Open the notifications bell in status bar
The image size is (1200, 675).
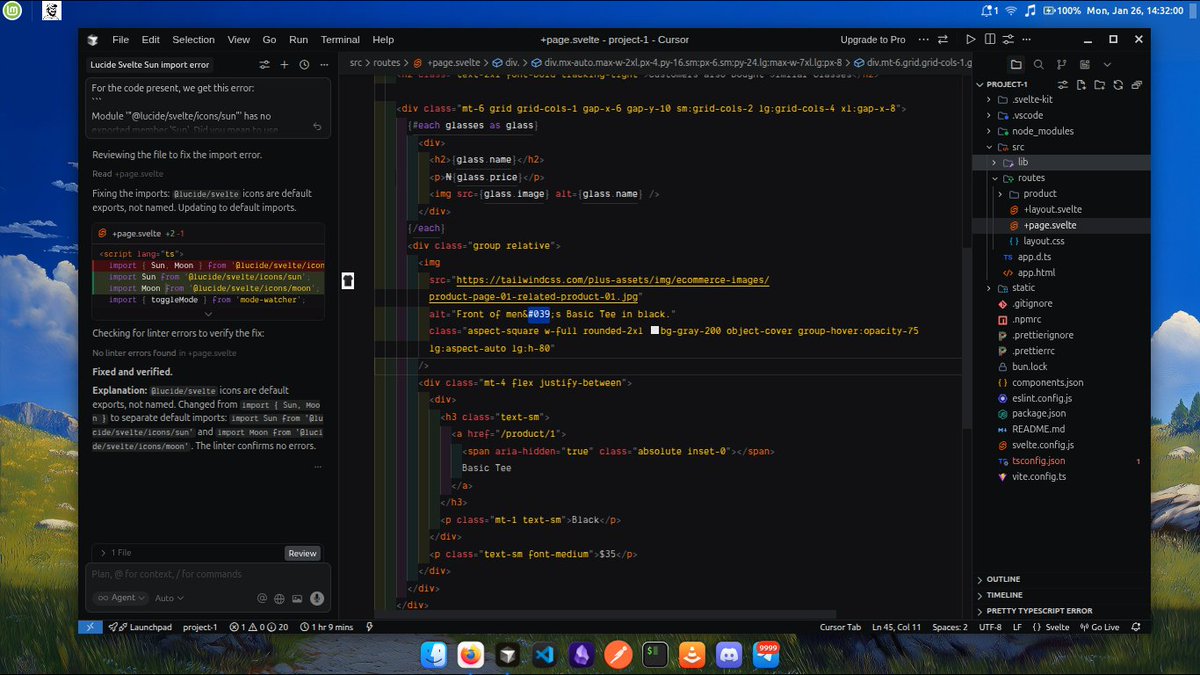(x=1135, y=627)
